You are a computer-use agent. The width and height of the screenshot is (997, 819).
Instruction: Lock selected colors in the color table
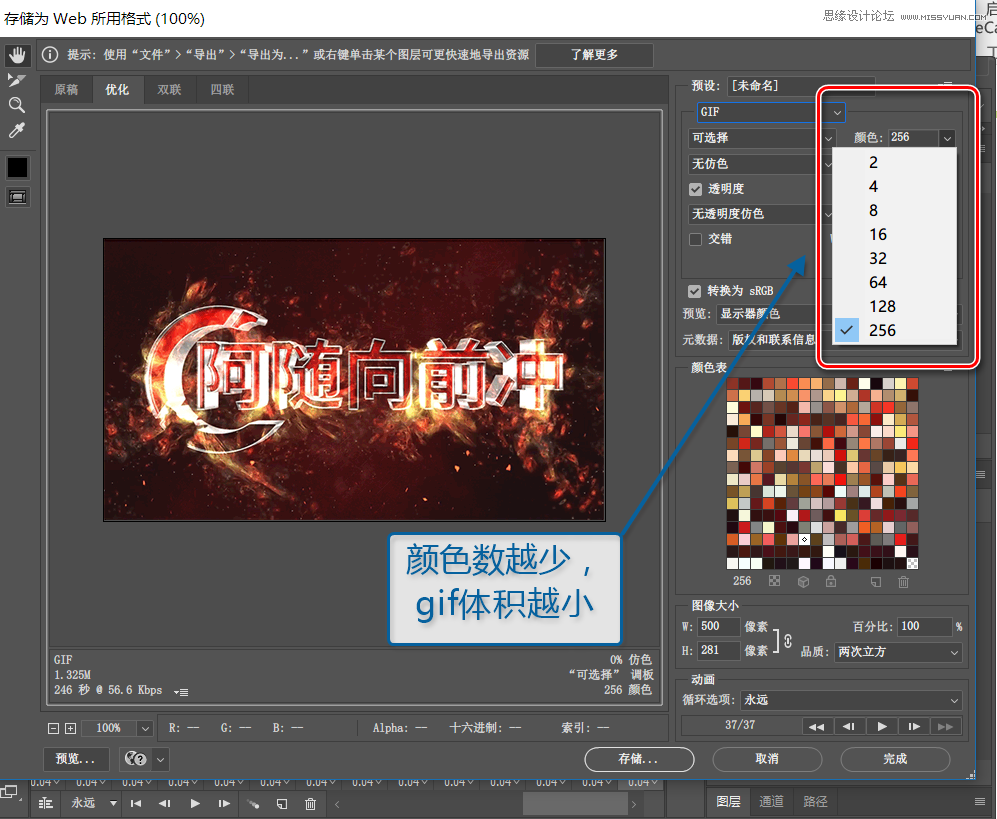click(830, 581)
